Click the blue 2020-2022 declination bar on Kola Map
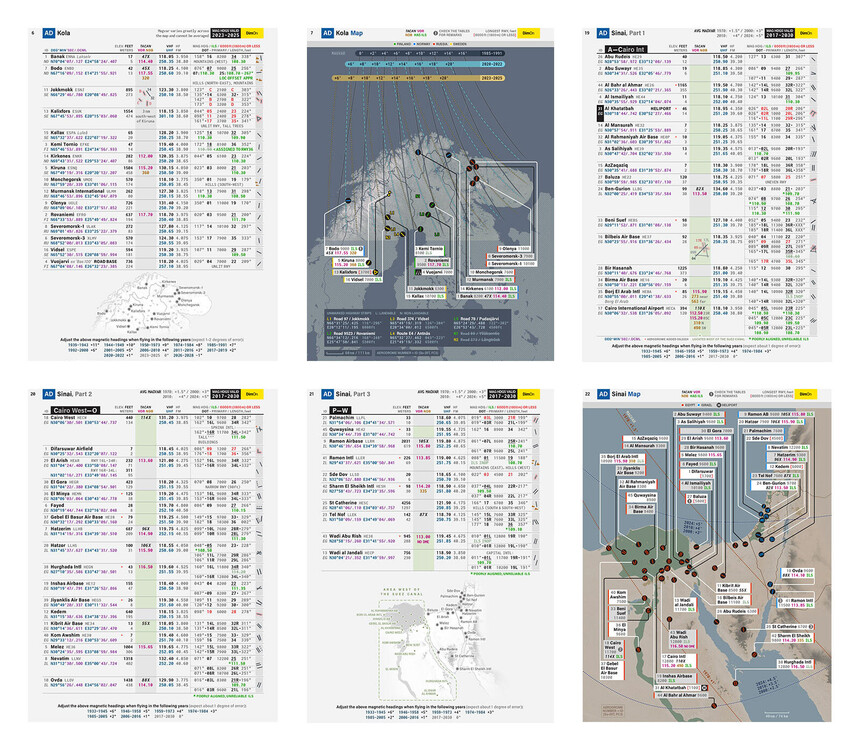 (425, 64)
